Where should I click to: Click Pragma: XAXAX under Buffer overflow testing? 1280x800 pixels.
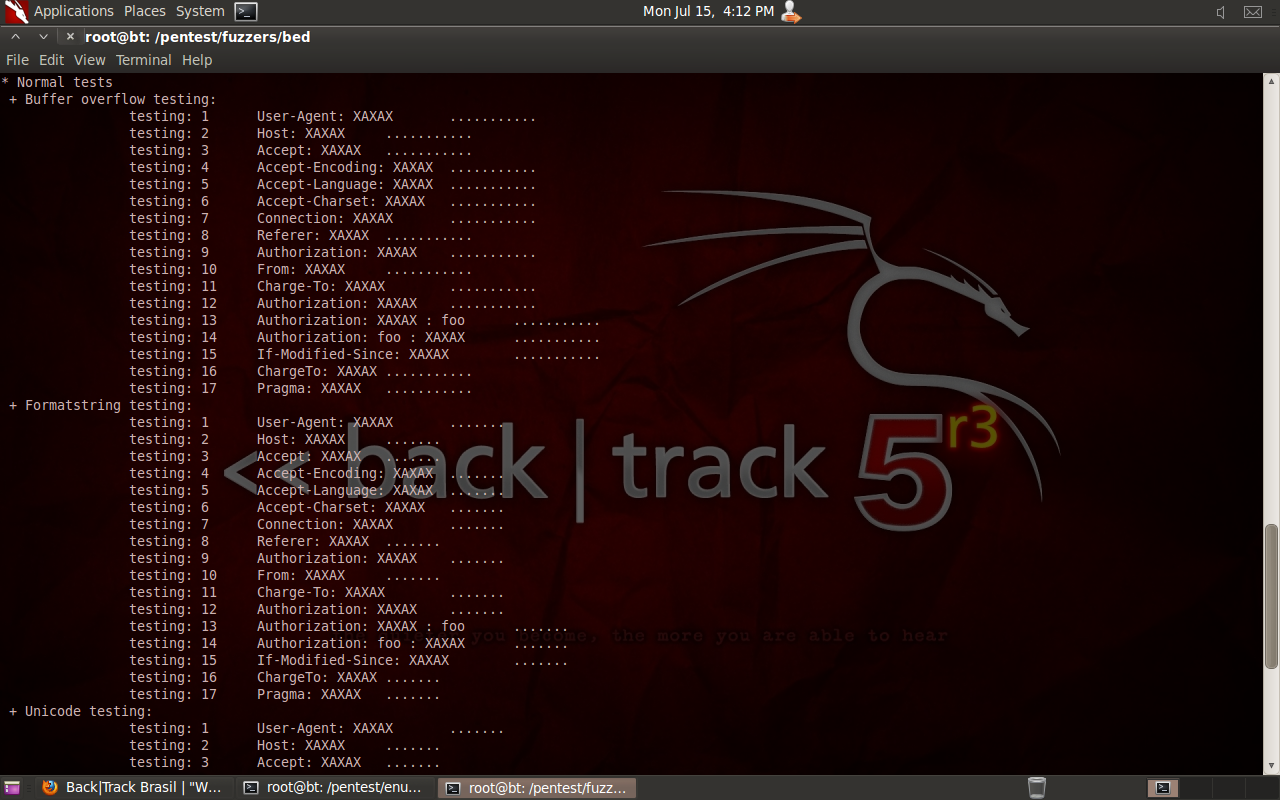click(309, 388)
